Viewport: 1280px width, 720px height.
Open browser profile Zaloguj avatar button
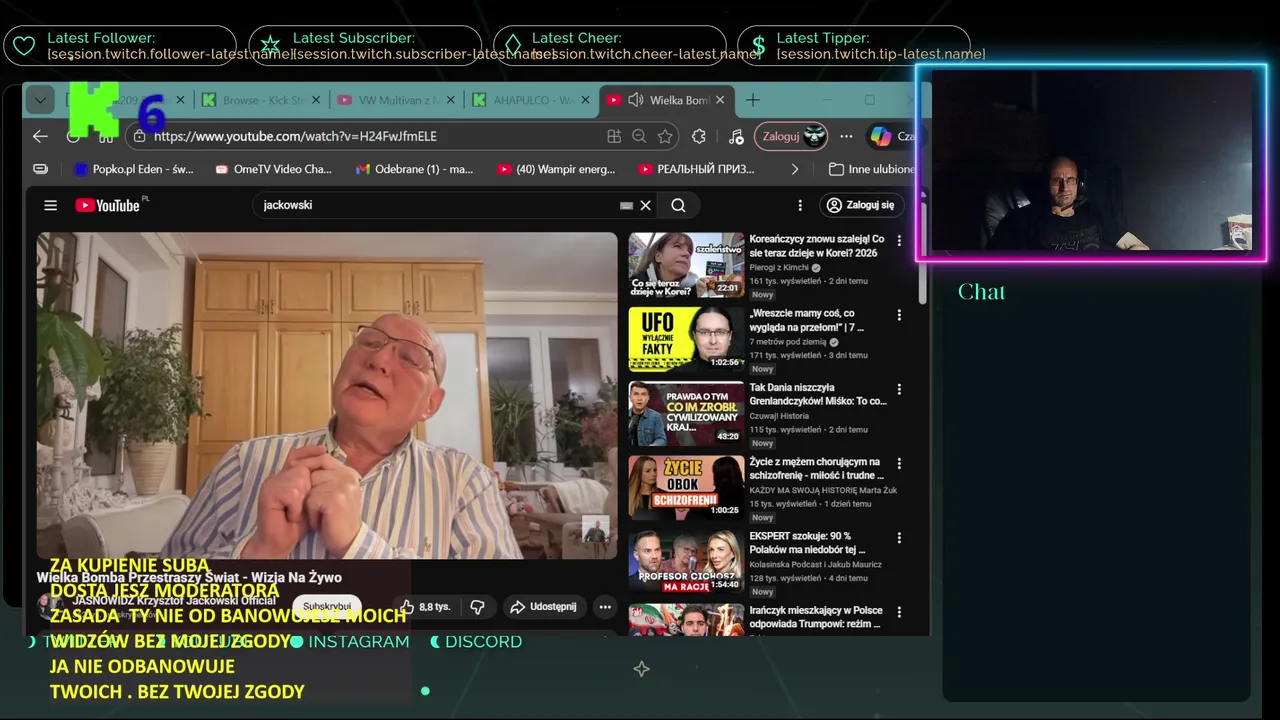click(x=791, y=136)
